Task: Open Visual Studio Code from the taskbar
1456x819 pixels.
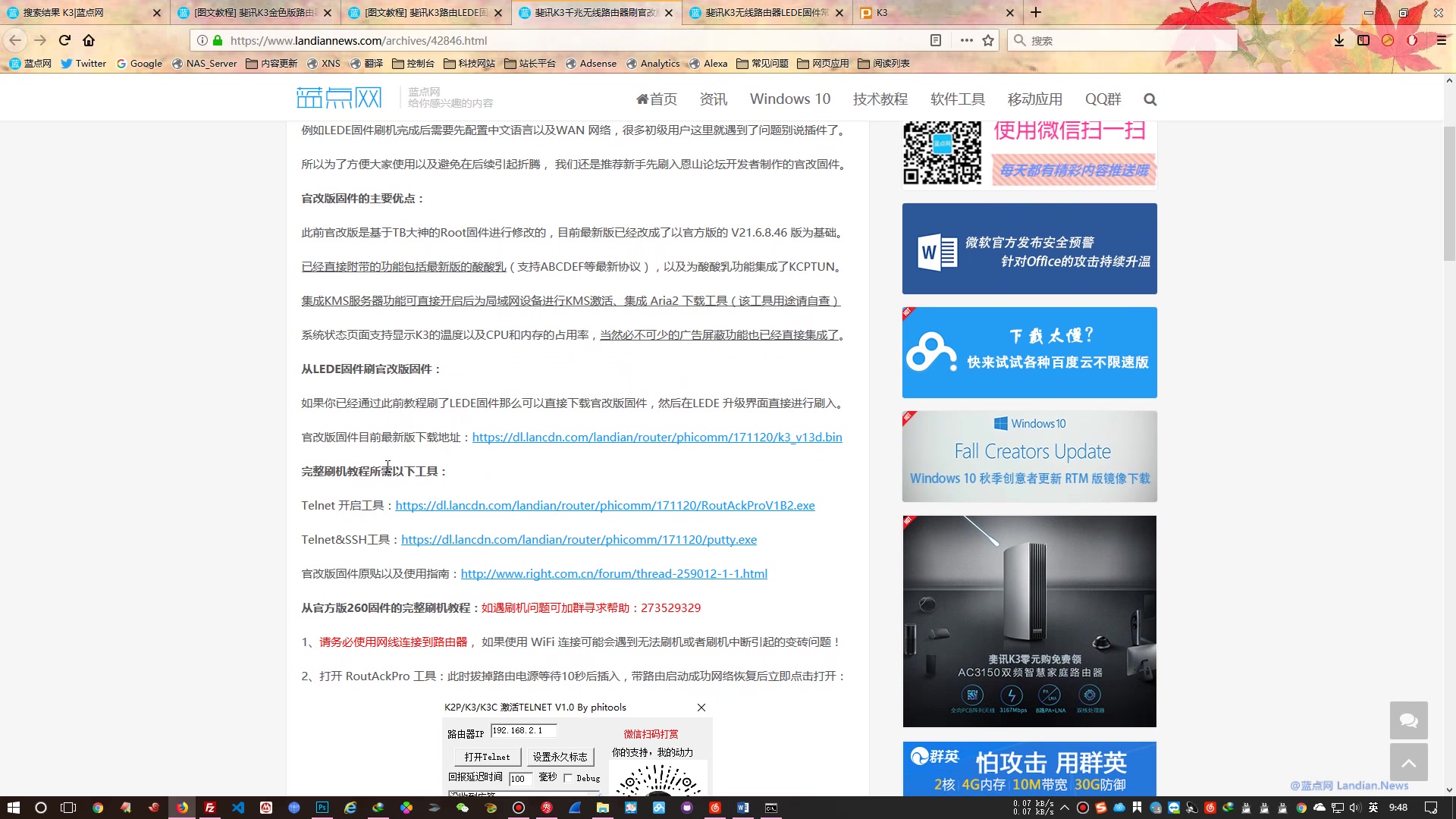Action: pyautogui.click(x=237, y=808)
